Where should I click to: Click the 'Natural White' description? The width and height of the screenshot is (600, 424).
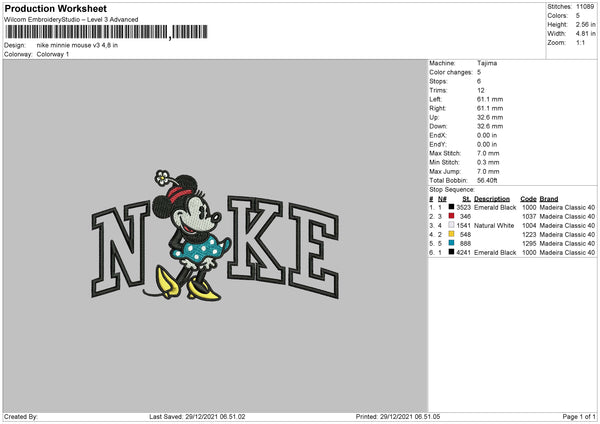pyautogui.click(x=494, y=225)
